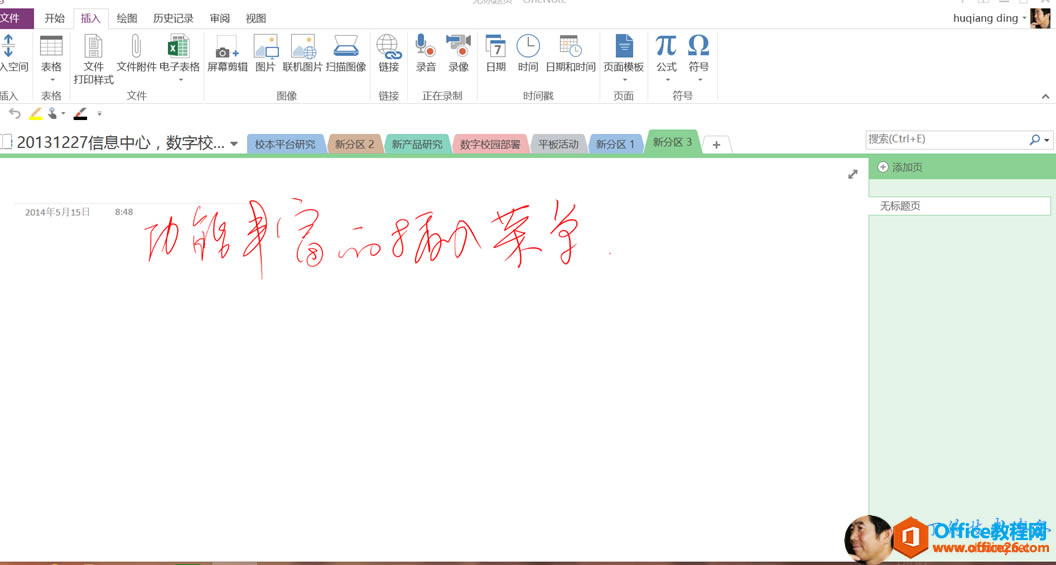Click the Undo arrow in quick toolbar
The width and height of the screenshot is (1056, 565).
click(x=15, y=114)
